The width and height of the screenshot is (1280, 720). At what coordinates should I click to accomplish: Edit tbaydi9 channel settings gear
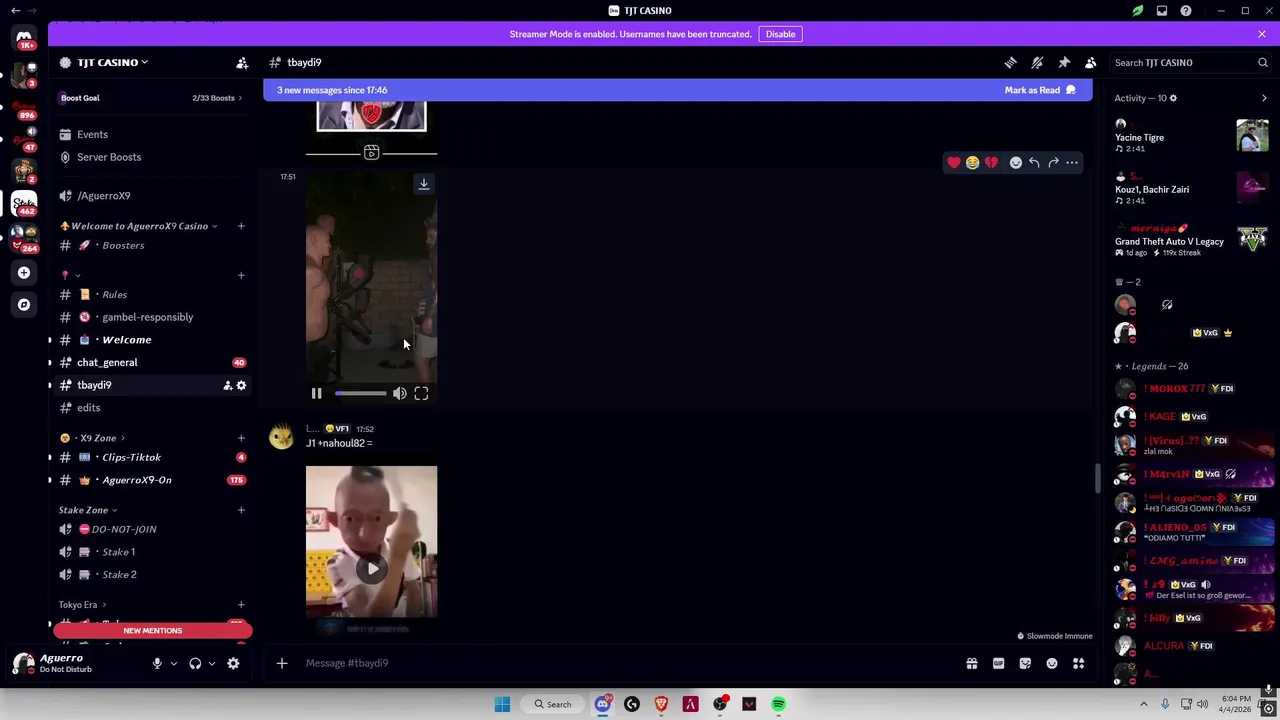(241, 385)
